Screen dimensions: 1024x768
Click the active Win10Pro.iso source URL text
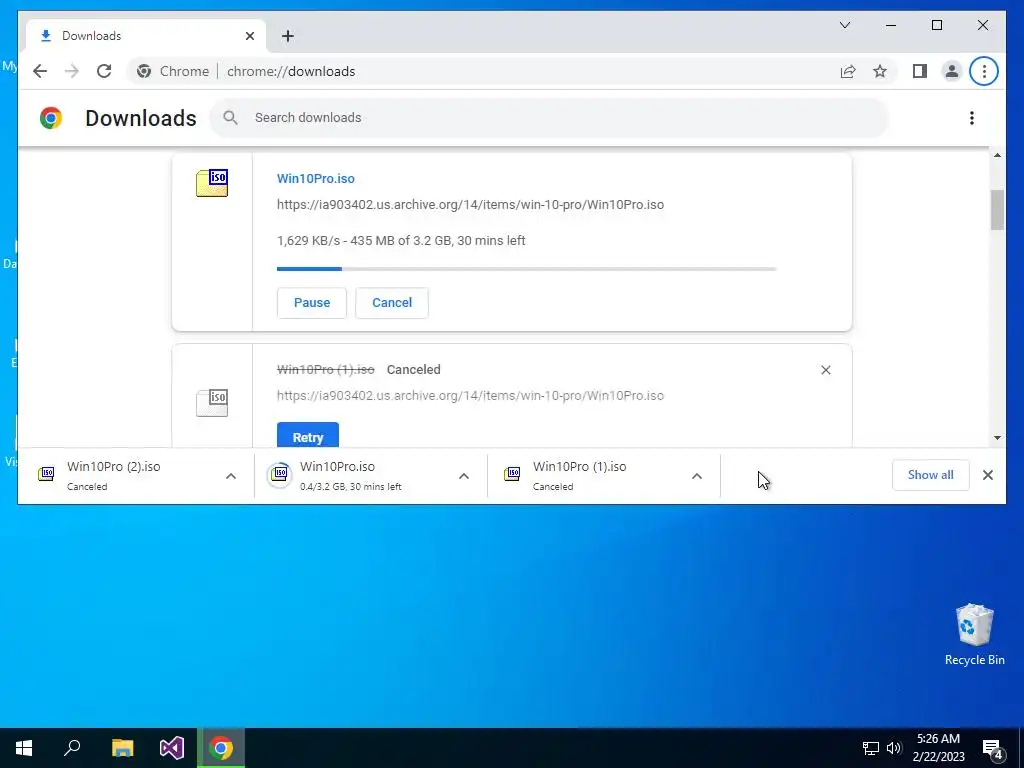point(470,205)
